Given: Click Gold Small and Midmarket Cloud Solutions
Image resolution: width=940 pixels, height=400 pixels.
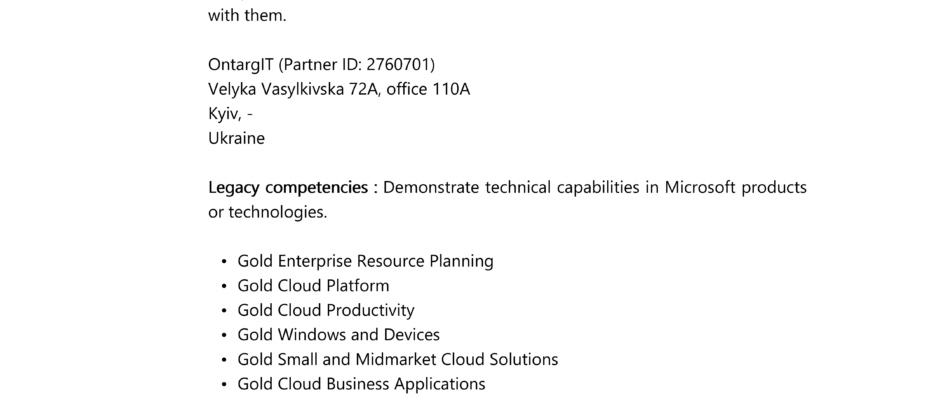Looking at the screenshot, I should point(397,359).
